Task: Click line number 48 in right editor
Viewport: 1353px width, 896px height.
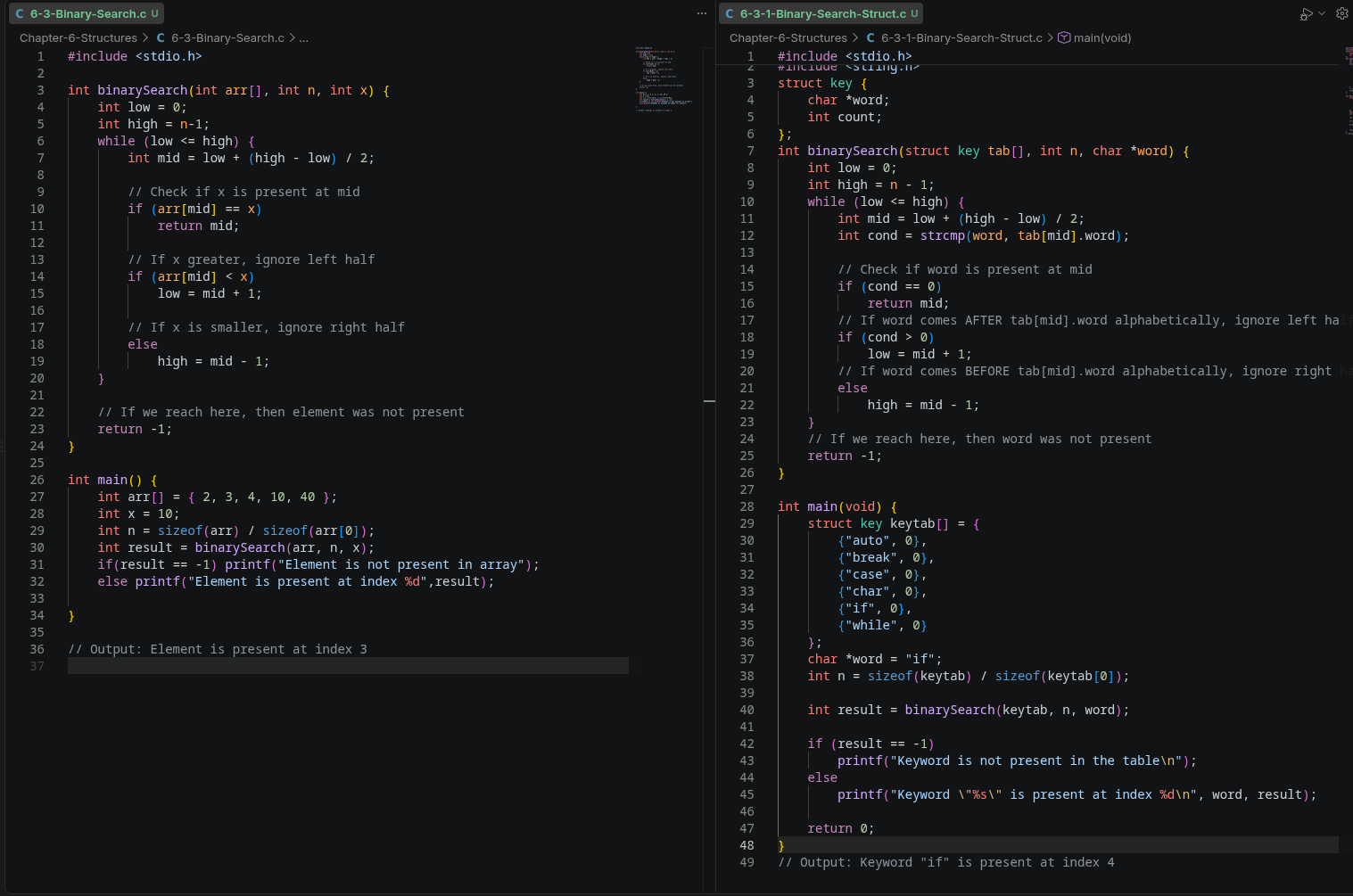Action: pos(747,845)
